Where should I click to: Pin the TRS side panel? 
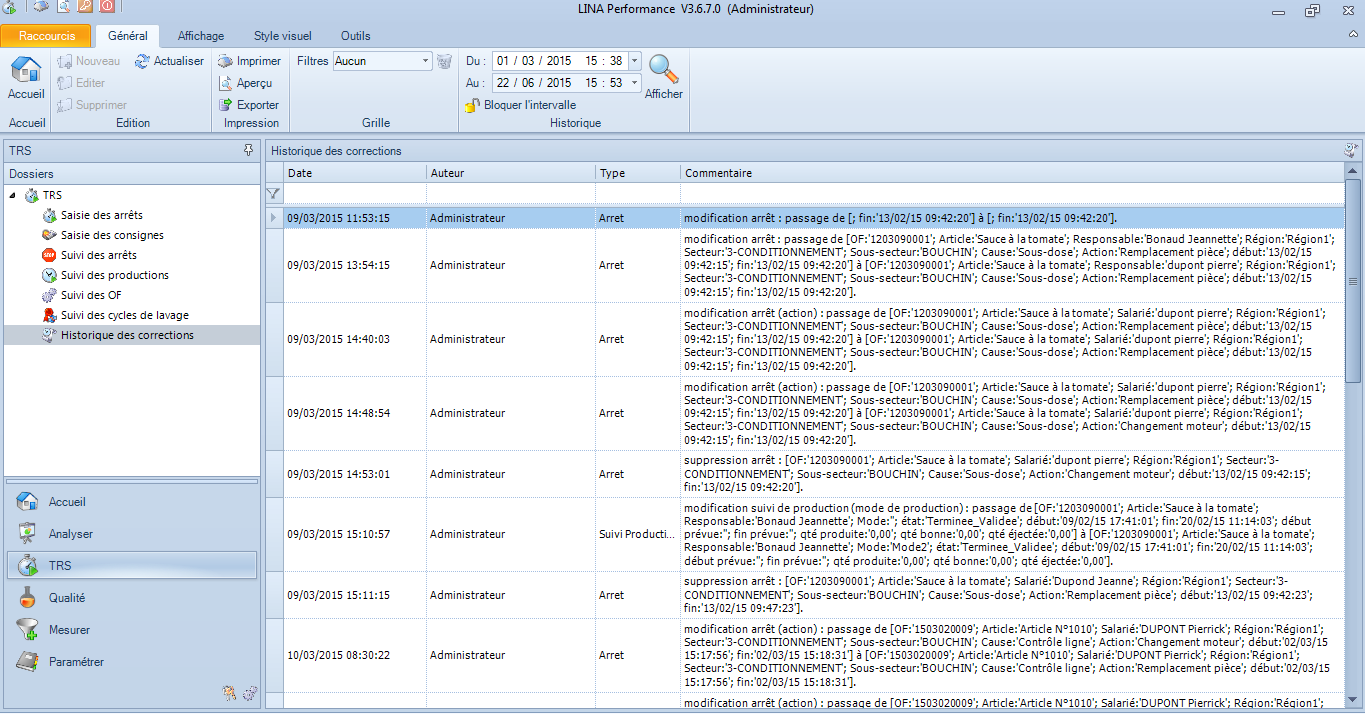coord(248,150)
